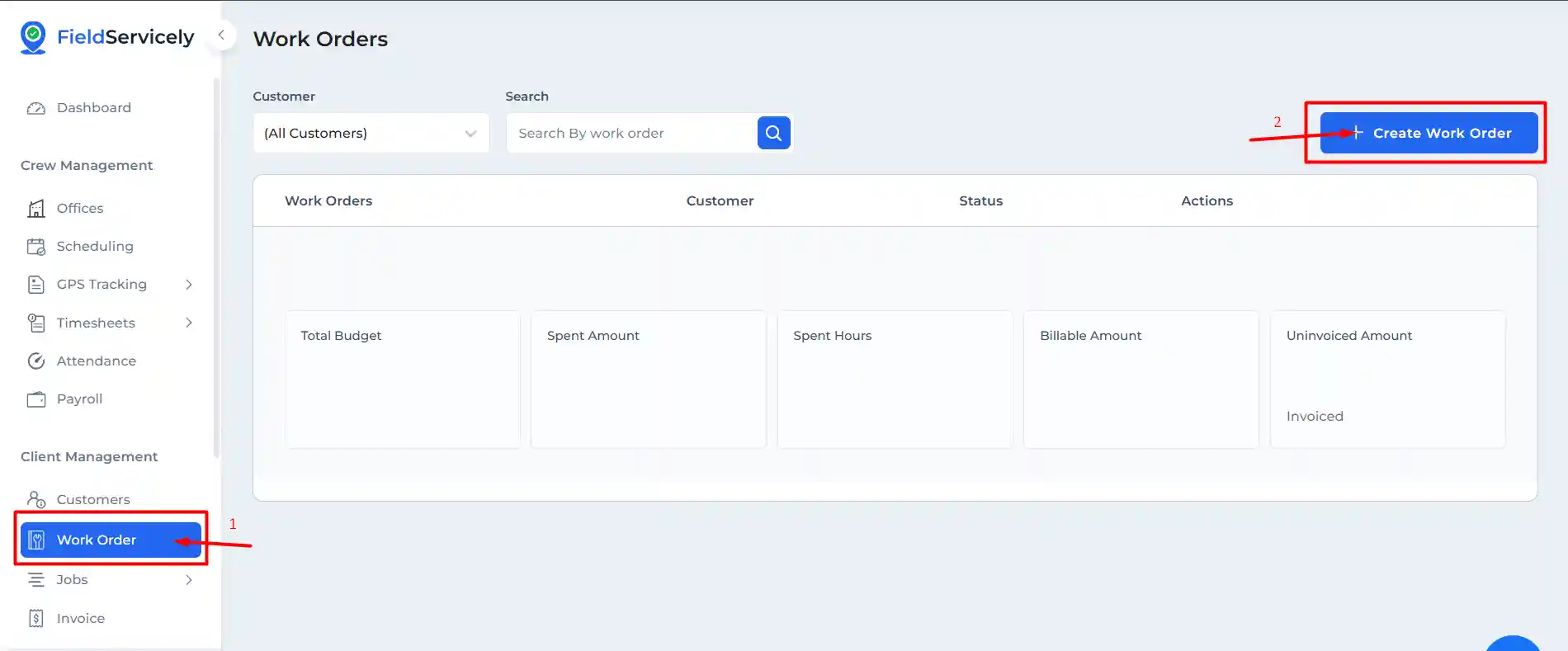Click the Billable Amount card
Image resolution: width=1568 pixels, height=651 pixels.
[1141, 380]
